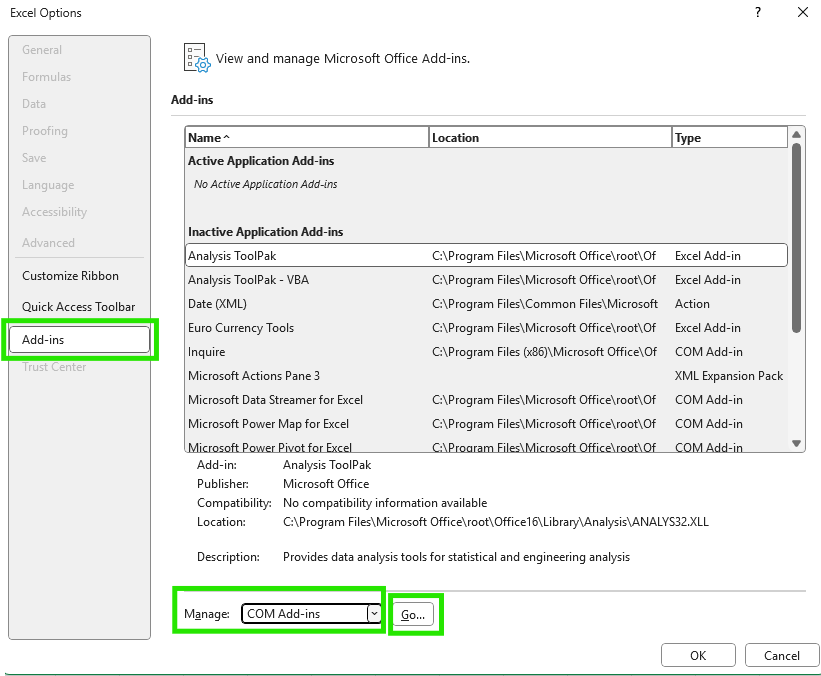
Task: Click the add-in Description text
Action: (x=456, y=557)
